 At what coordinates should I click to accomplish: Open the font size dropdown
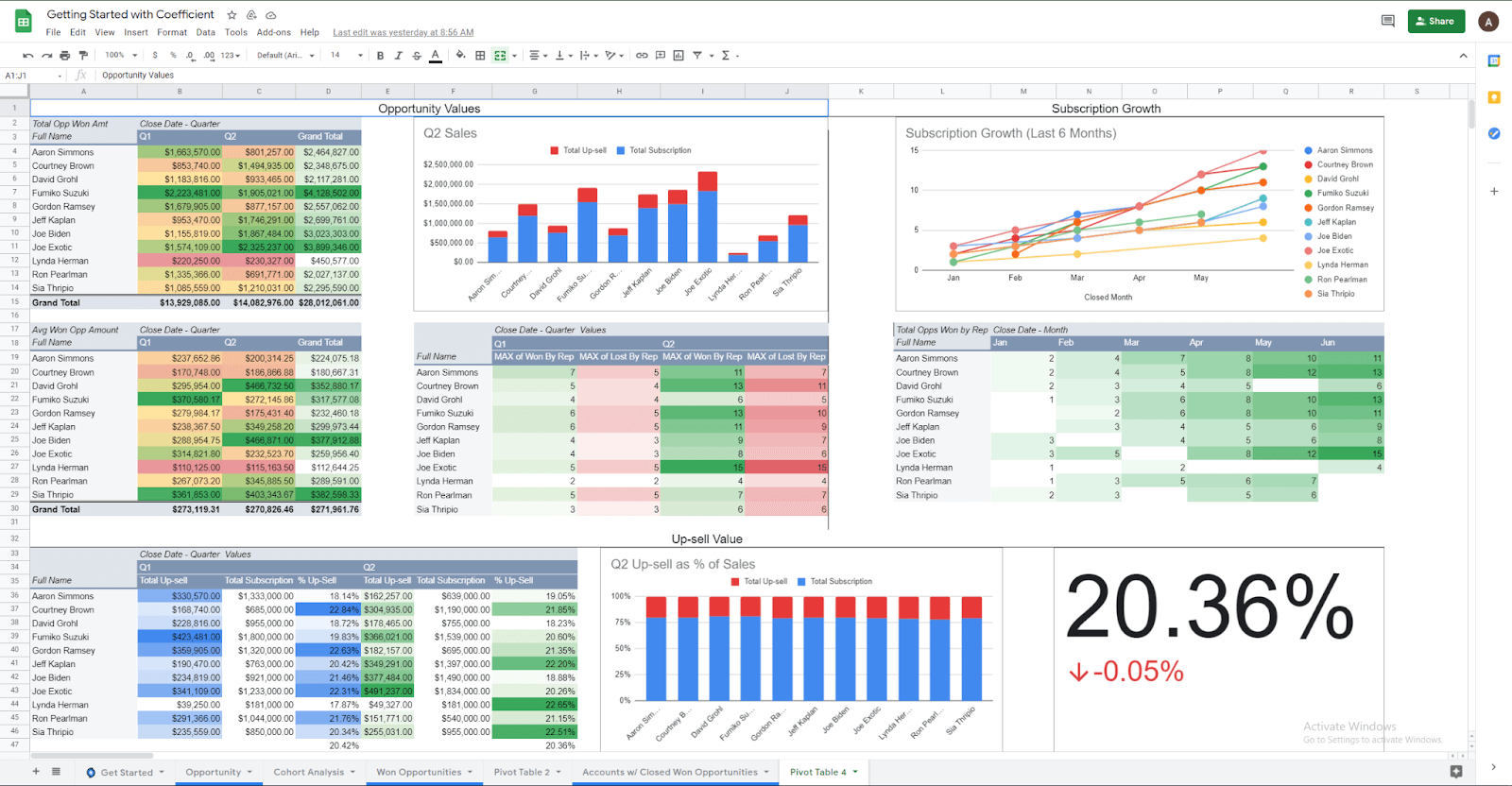pyautogui.click(x=346, y=56)
